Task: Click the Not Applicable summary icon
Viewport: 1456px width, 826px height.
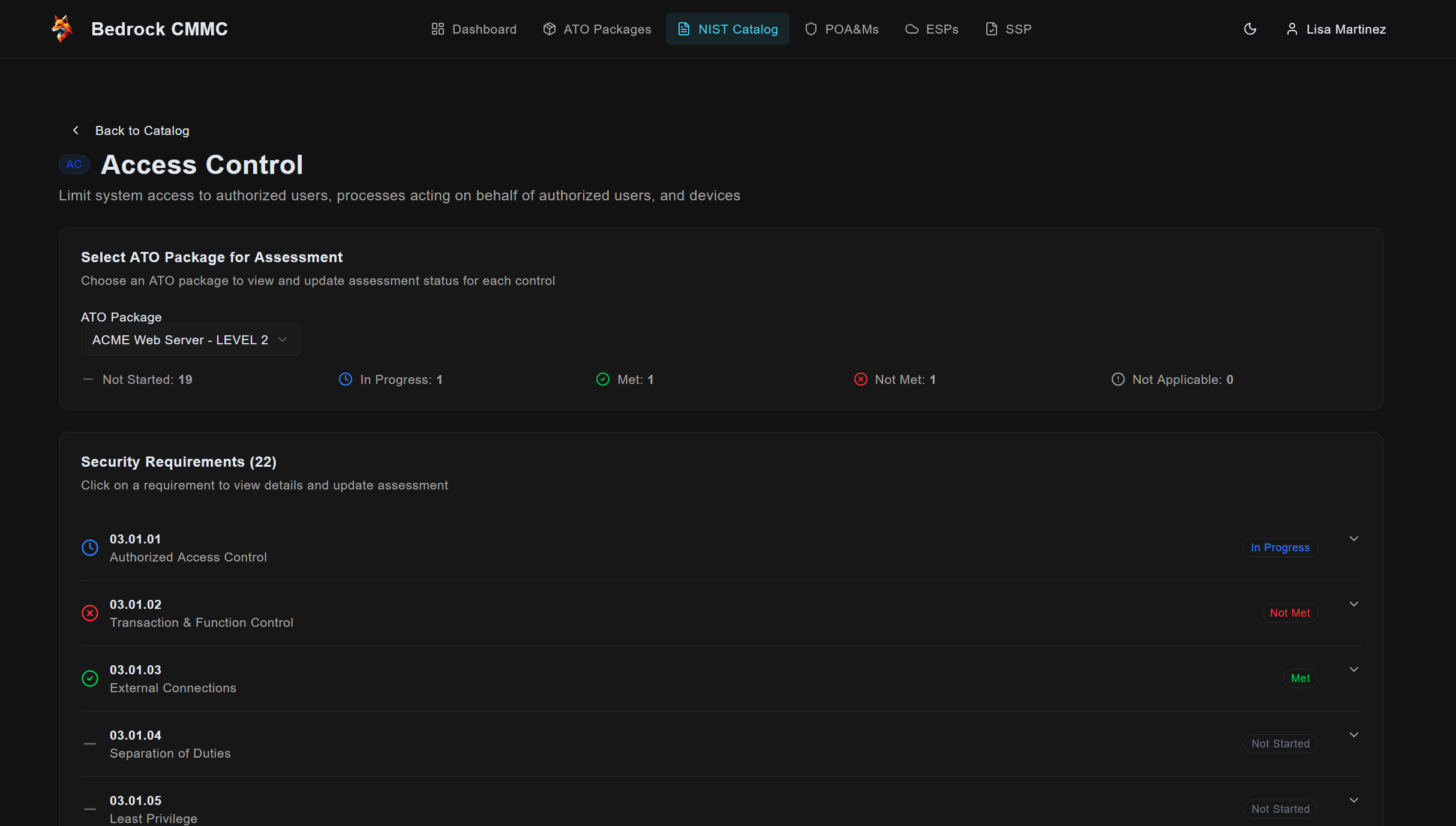Action: pos(1118,380)
